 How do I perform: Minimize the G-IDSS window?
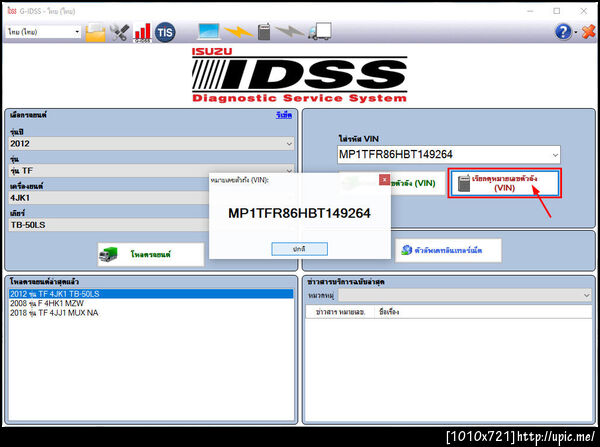pos(530,11)
